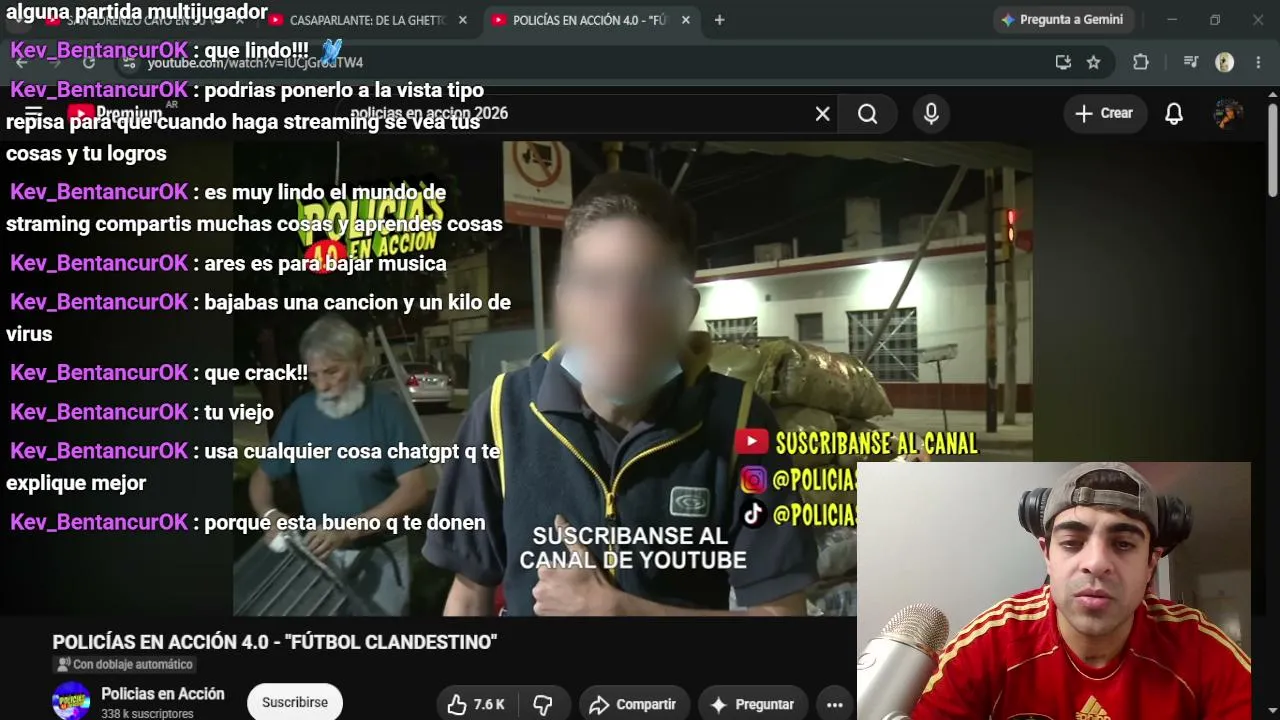Open a new browser tab

pyautogui.click(x=719, y=20)
